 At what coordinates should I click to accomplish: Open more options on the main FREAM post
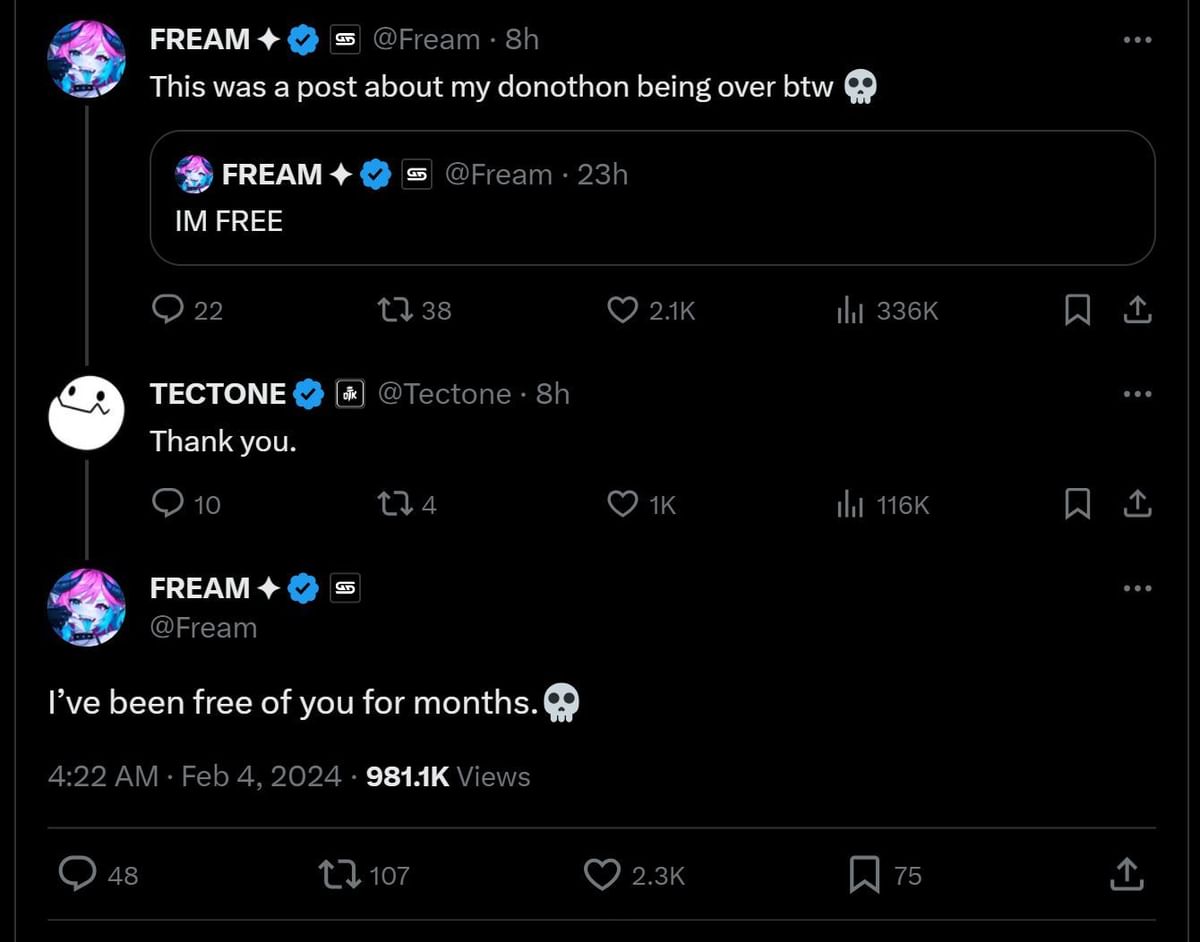pos(1137,588)
